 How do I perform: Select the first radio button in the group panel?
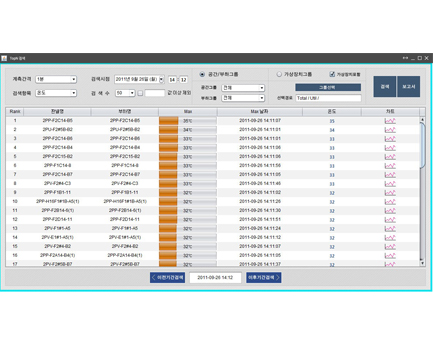click(202, 74)
